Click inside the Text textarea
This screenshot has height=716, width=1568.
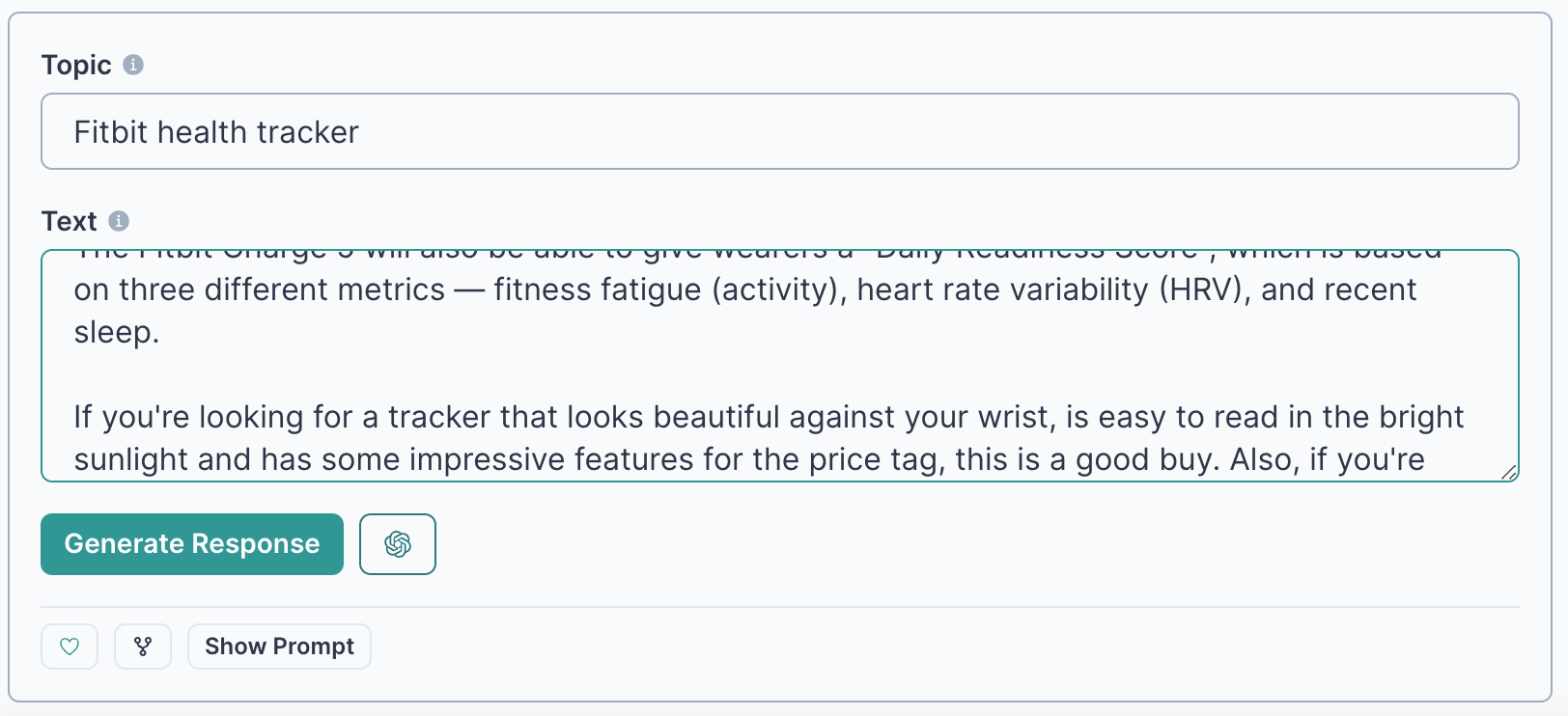779,374
